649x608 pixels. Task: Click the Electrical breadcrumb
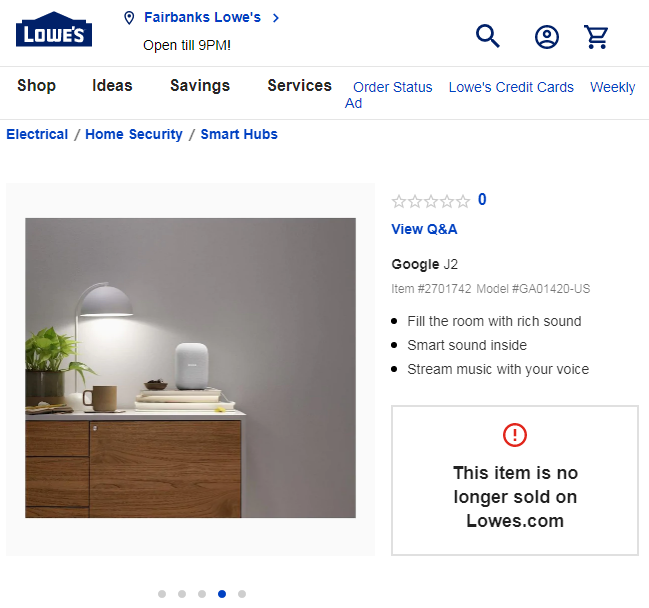[37, 134]
